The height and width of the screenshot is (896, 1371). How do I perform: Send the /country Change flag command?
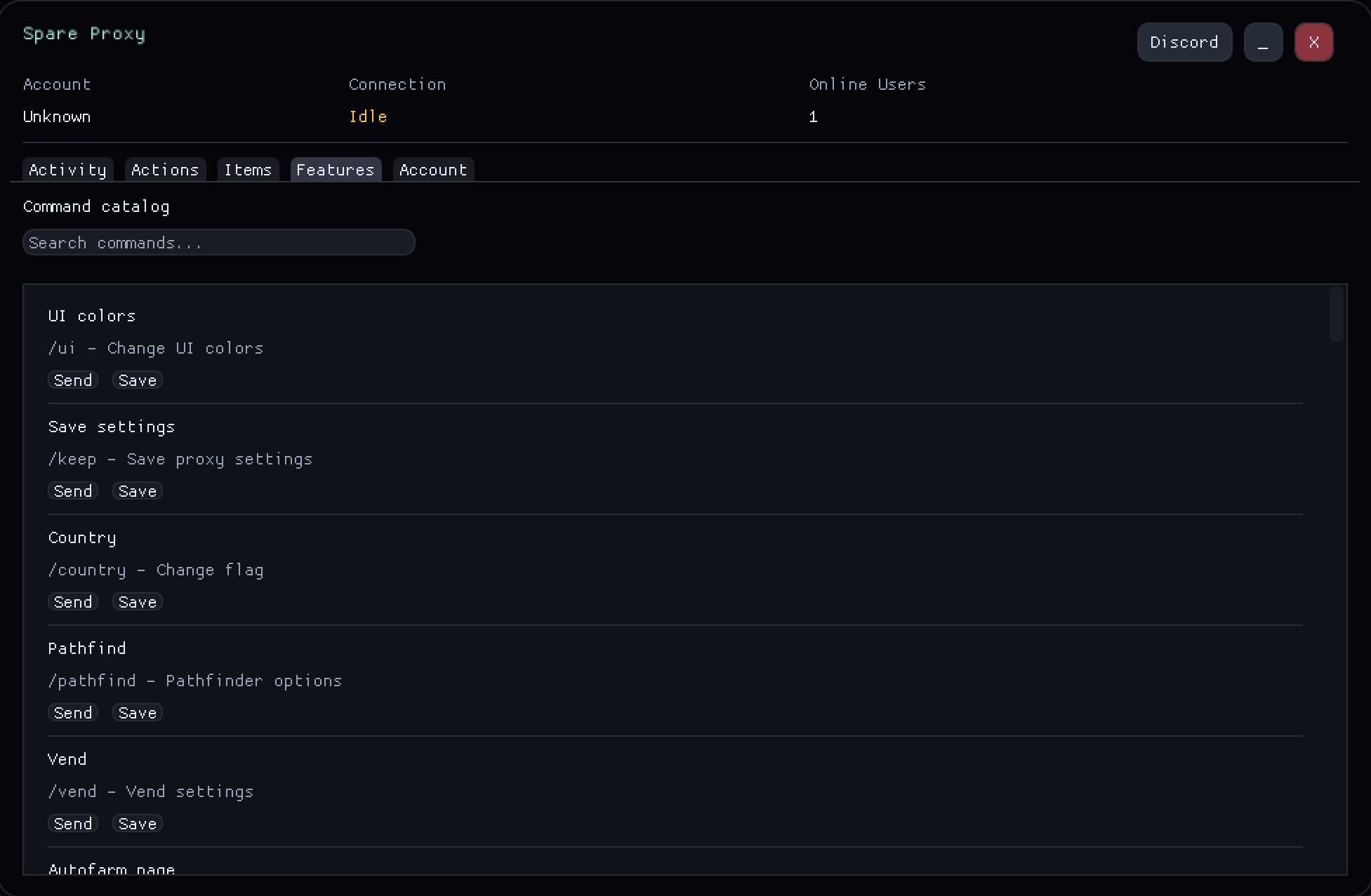point(73,602)
